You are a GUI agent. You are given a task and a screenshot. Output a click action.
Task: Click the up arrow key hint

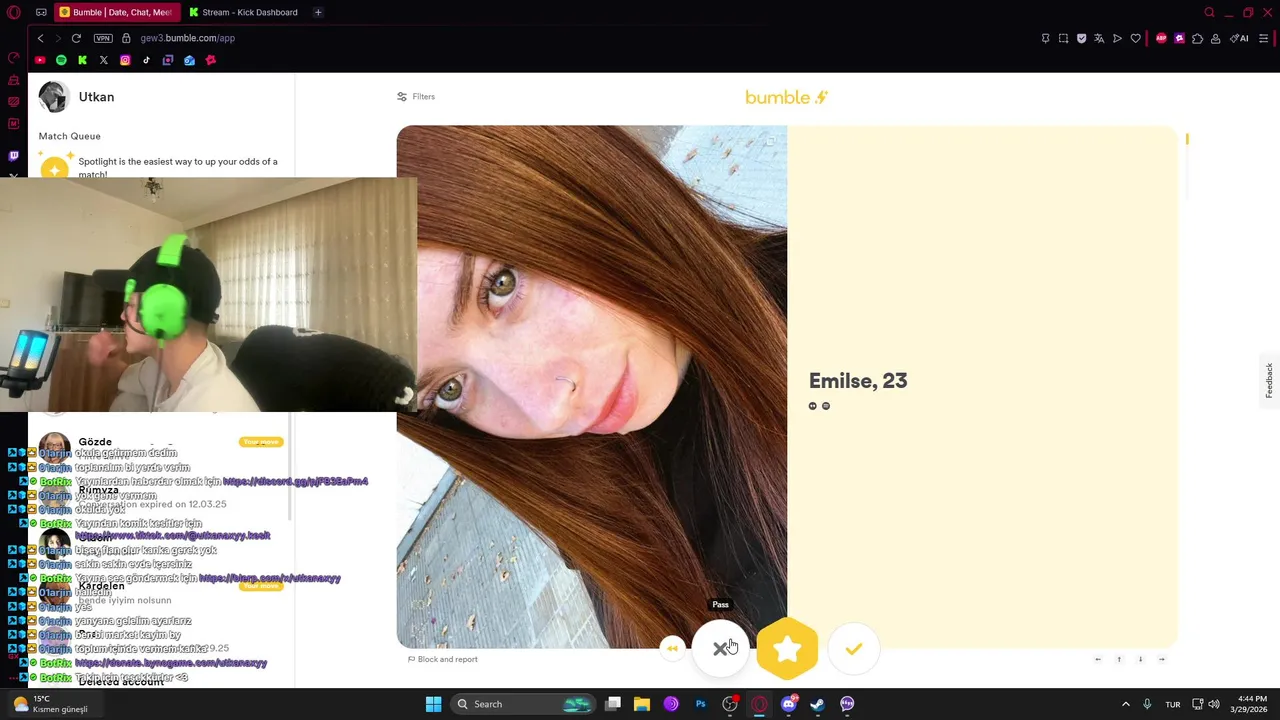click(1119, 659)
